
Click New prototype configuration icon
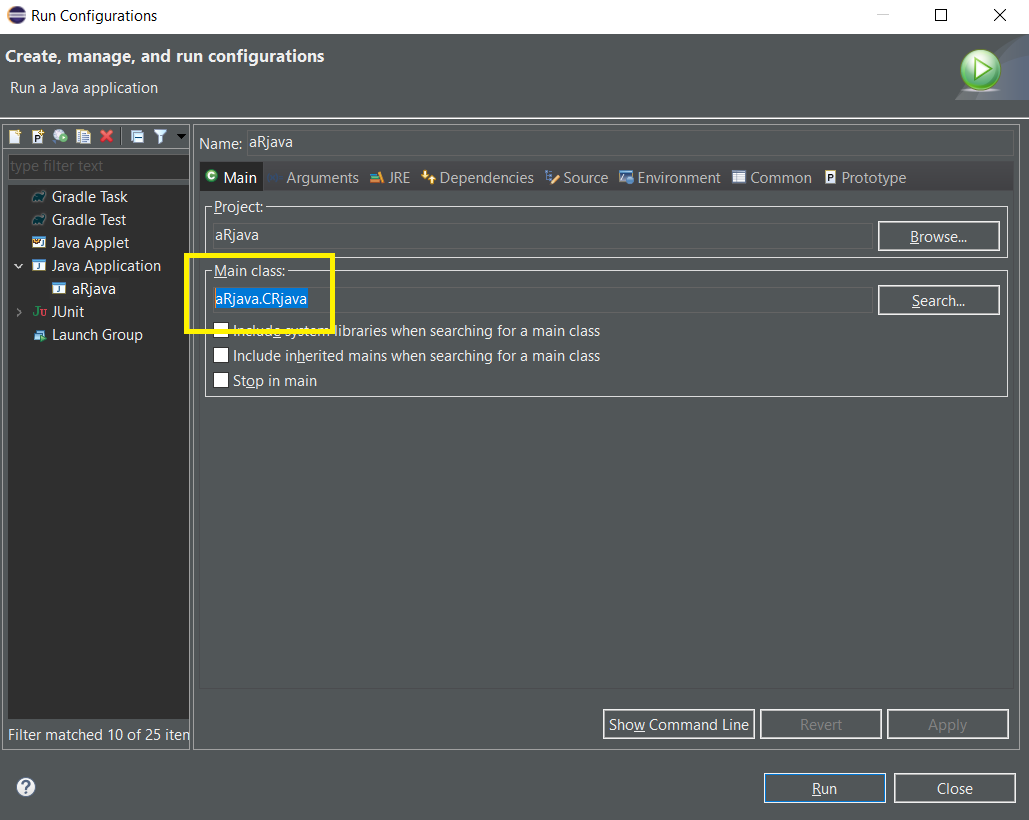pyautogui.click(x=38, y=136)
